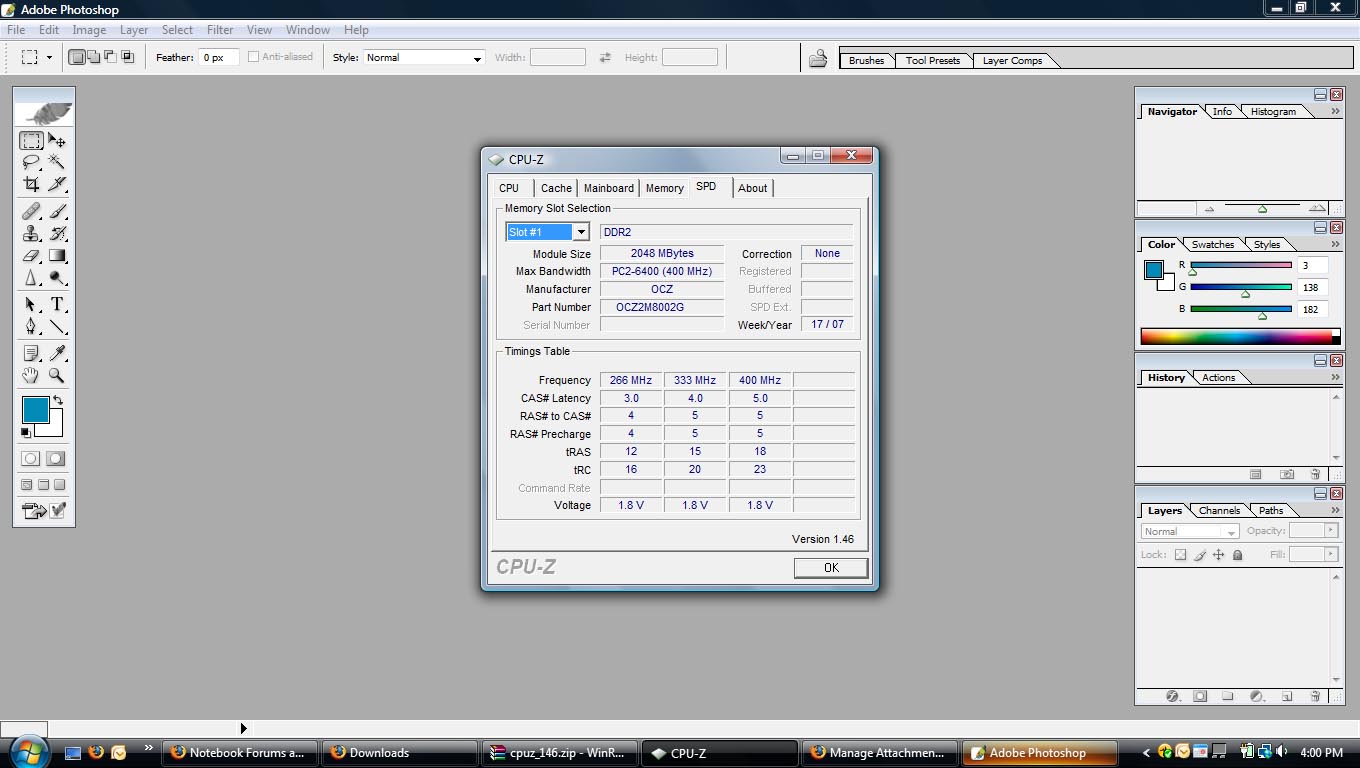Enable Quick Mask mode
The width and height of the screenshot is (1360, 768).
coord(56,459)
